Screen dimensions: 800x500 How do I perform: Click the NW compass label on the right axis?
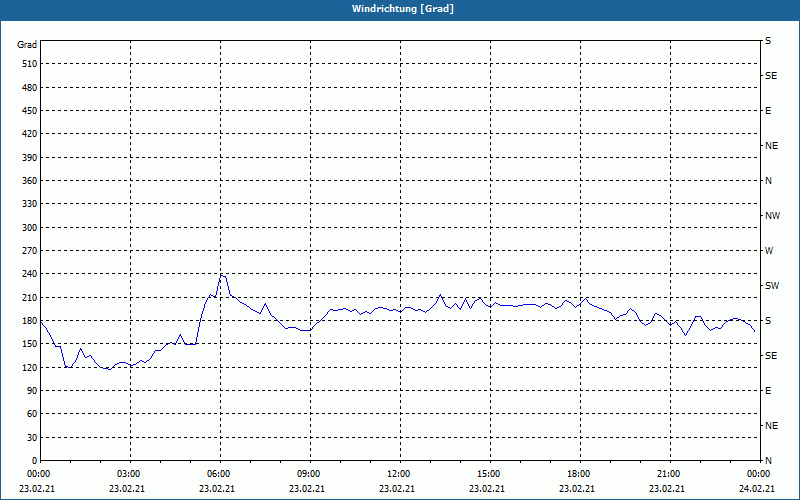pyautogui.click(x=772, y=216)
